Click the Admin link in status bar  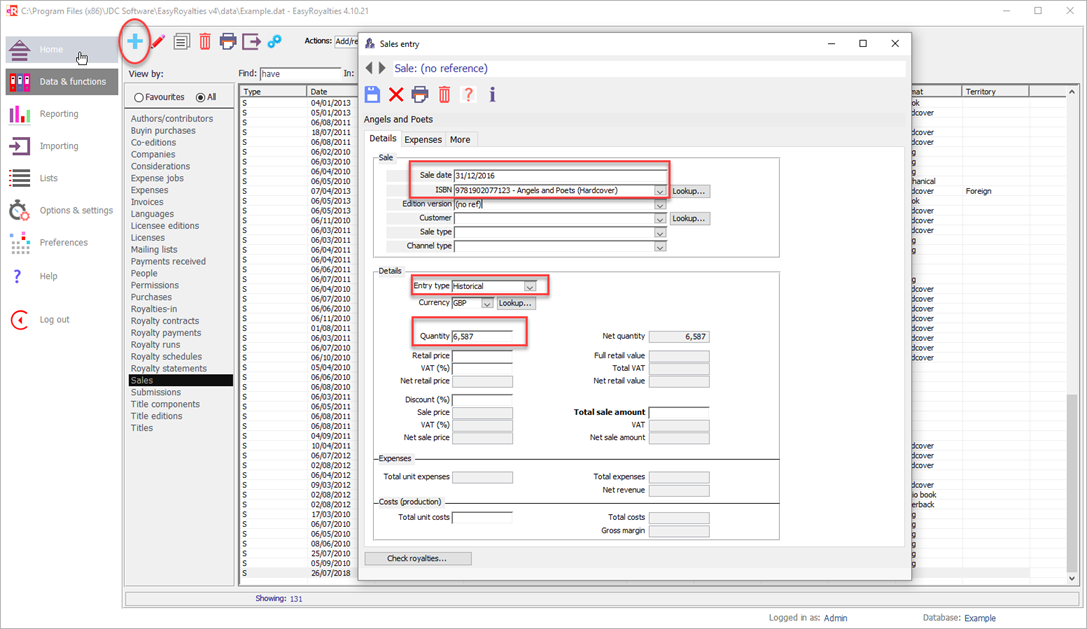835,618
